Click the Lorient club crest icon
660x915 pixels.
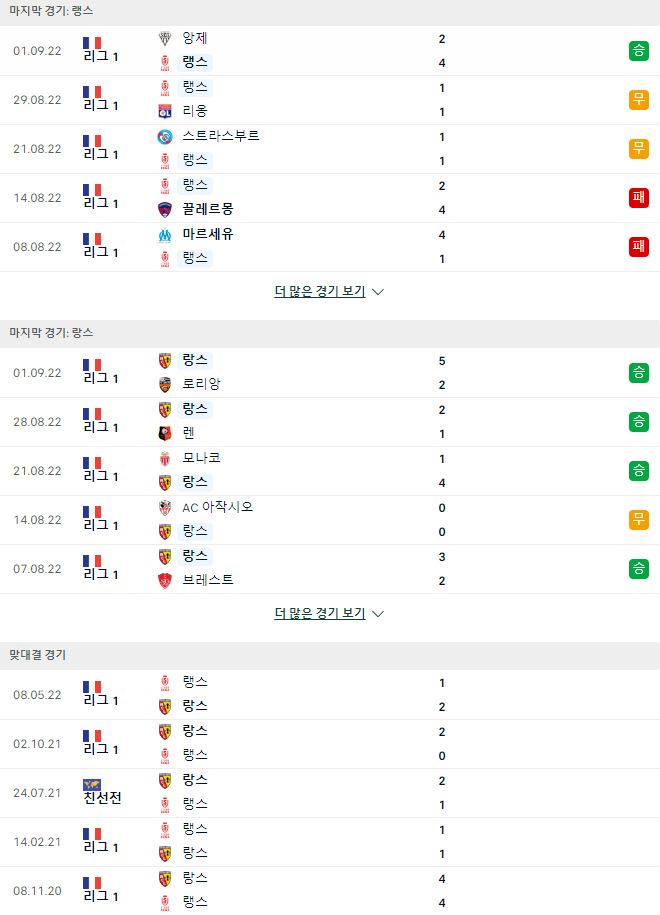click(165, 384)
